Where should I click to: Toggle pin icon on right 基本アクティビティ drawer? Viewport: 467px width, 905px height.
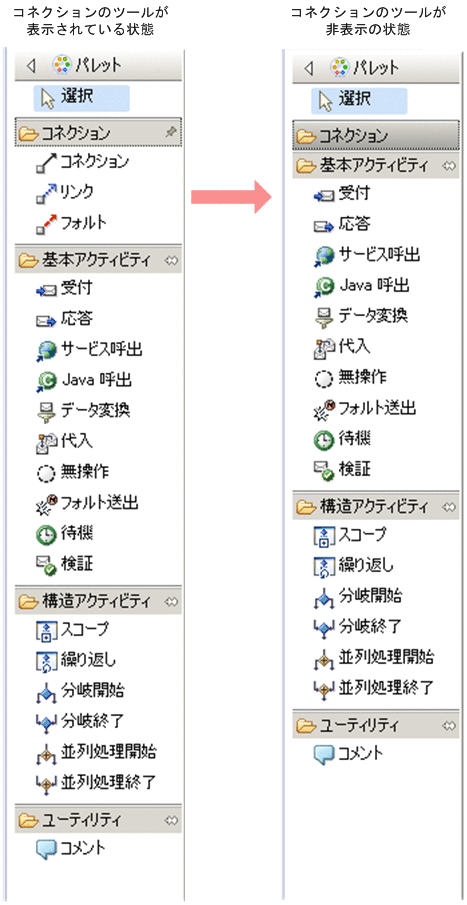pos(449,167)
